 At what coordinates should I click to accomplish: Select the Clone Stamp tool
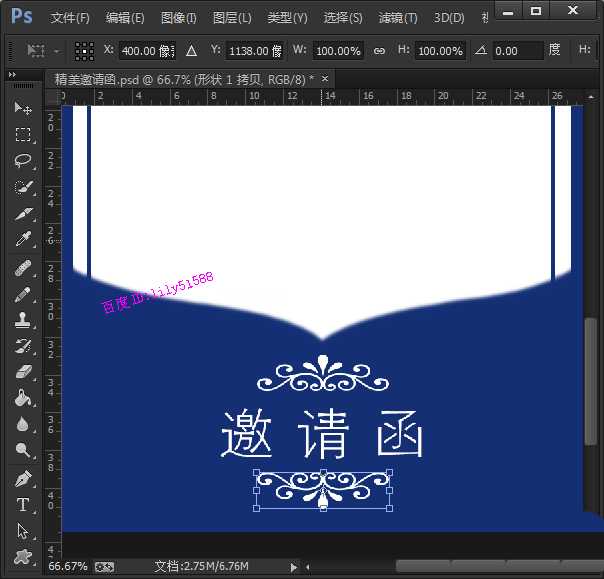[23, 320]
